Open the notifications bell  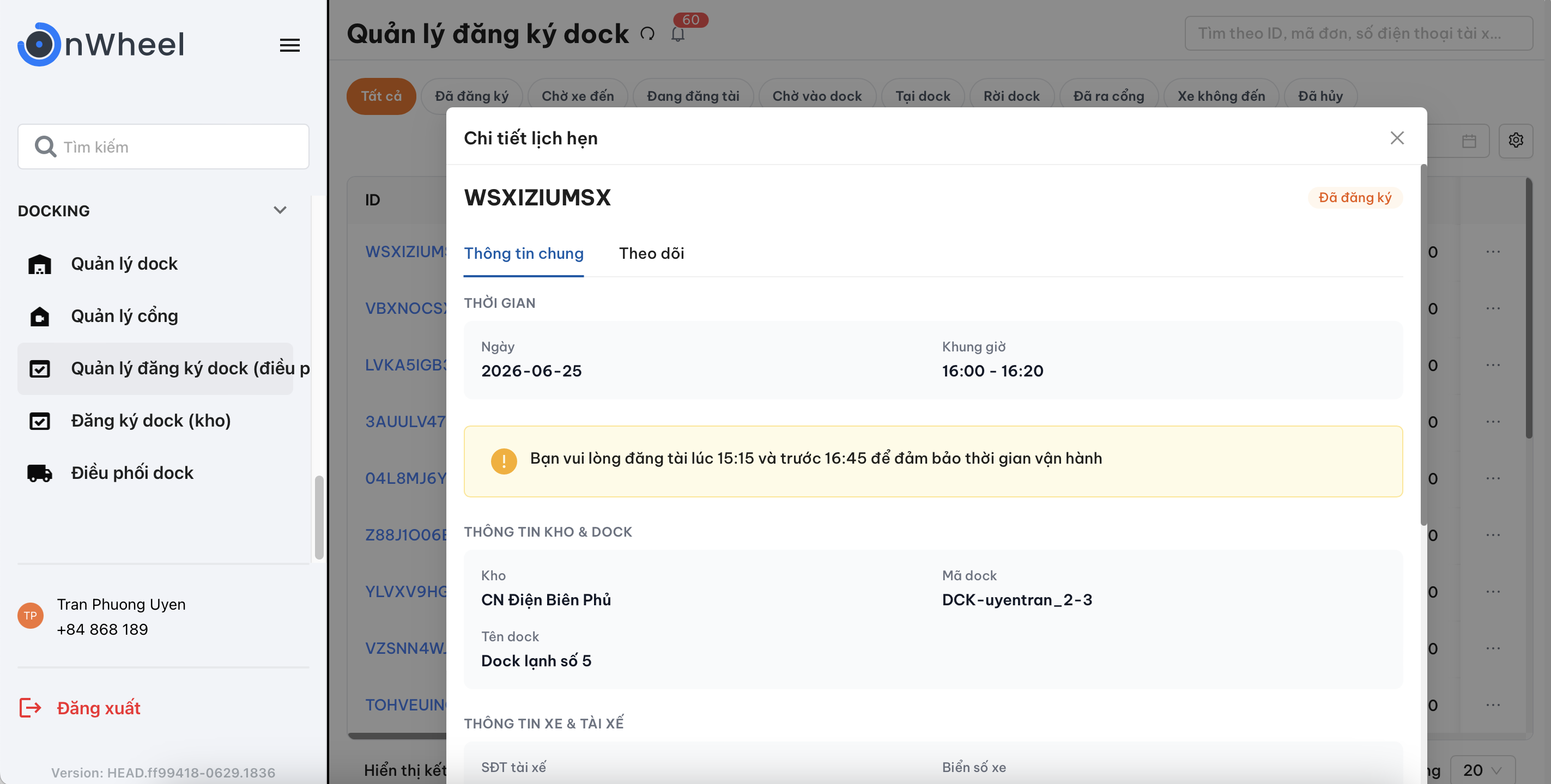[x=677, y=34]
